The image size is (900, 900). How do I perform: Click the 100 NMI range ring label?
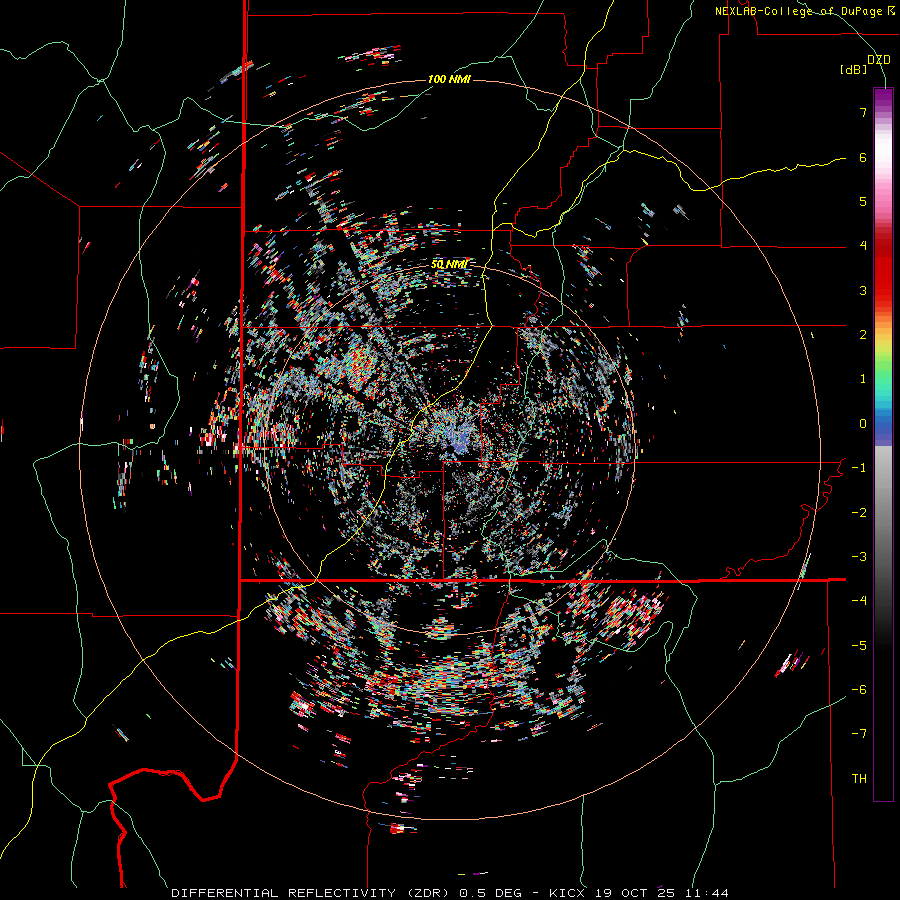pyautogui.click(x=449, y=79)
